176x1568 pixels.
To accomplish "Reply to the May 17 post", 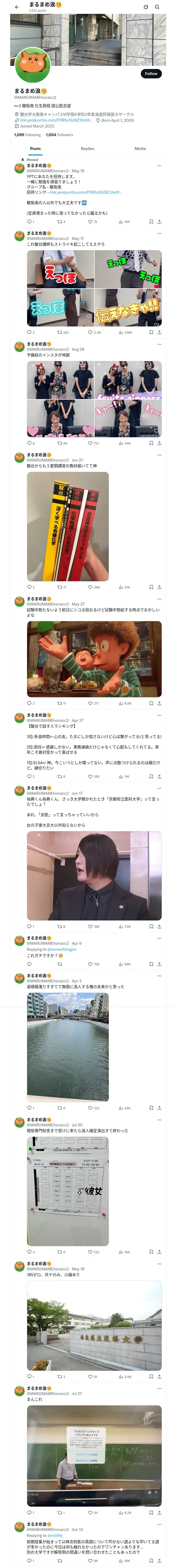I will click(30, 332).
